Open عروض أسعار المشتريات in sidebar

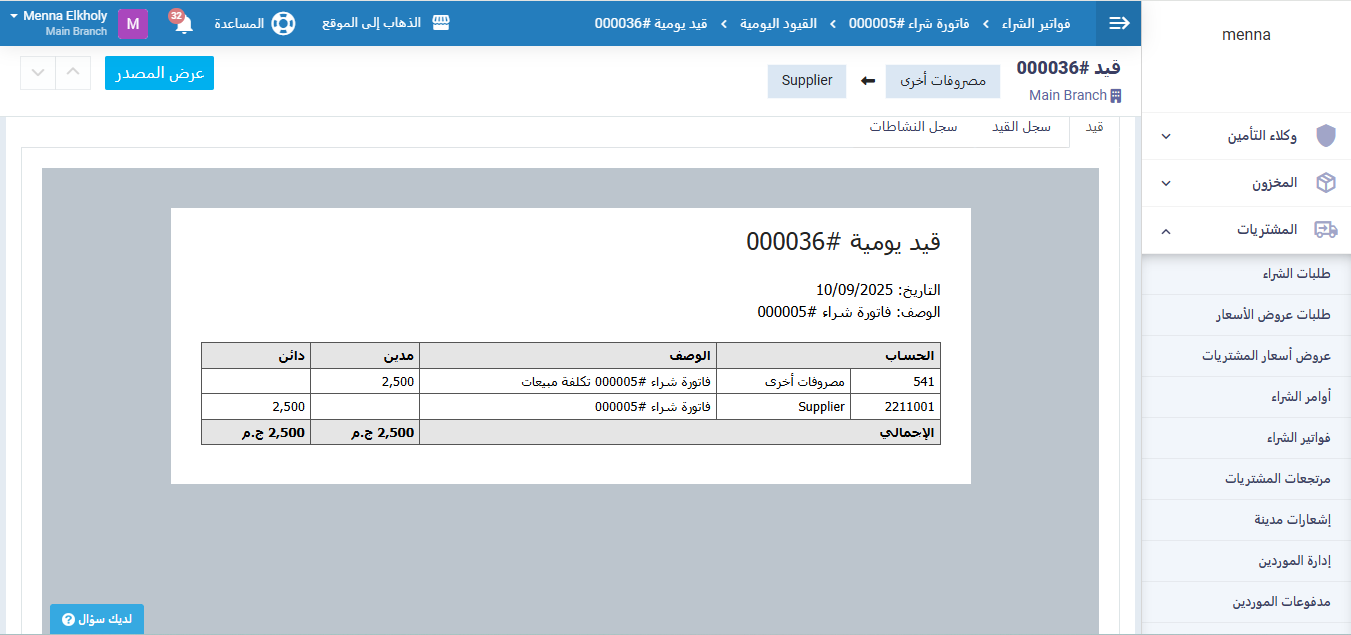coord(1246,356)
